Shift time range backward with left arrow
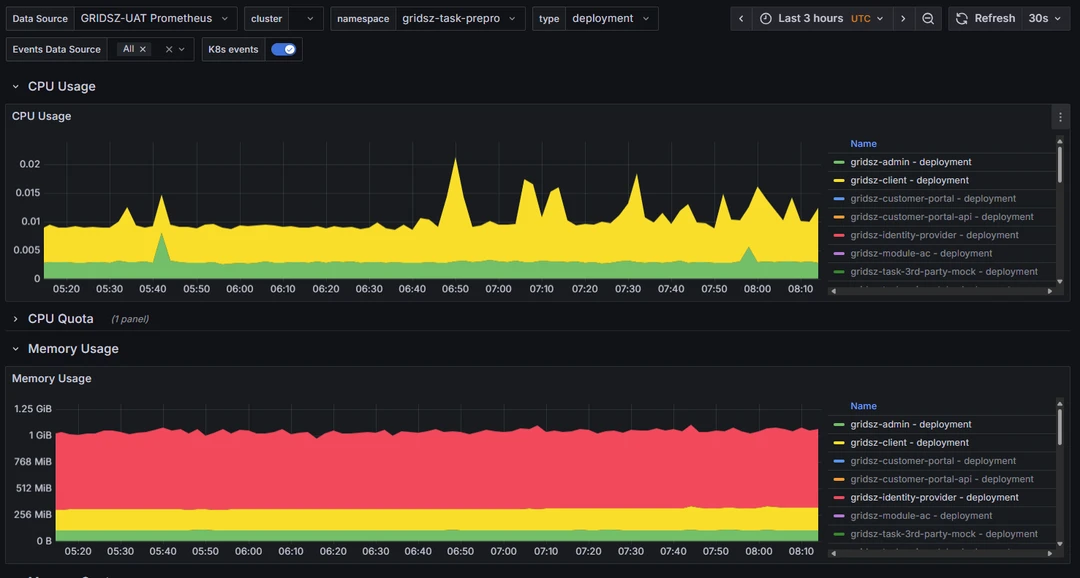The width and height of the screenshot is (1080, 578). (741, 19)
